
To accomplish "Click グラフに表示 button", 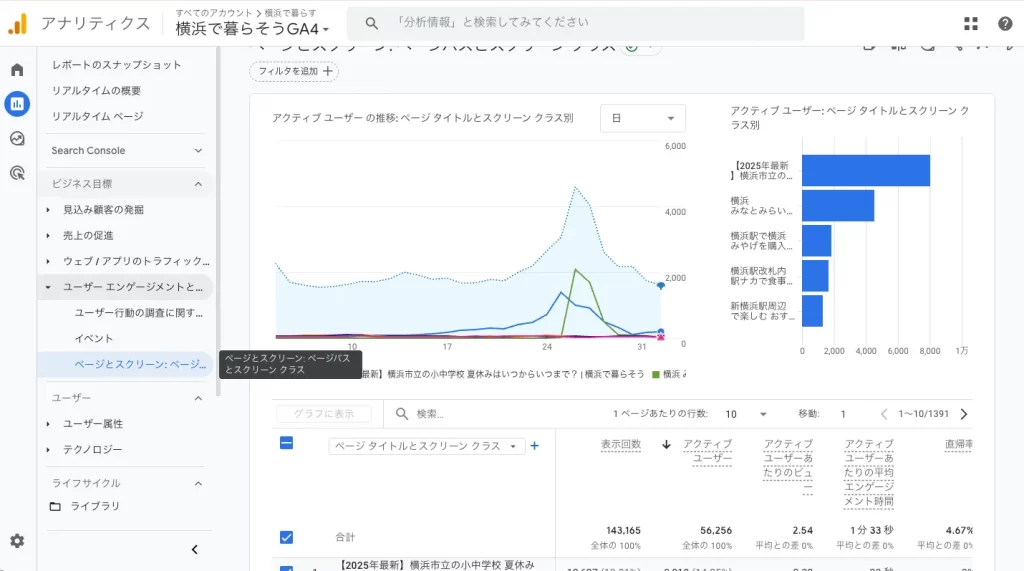I will 324,414.
